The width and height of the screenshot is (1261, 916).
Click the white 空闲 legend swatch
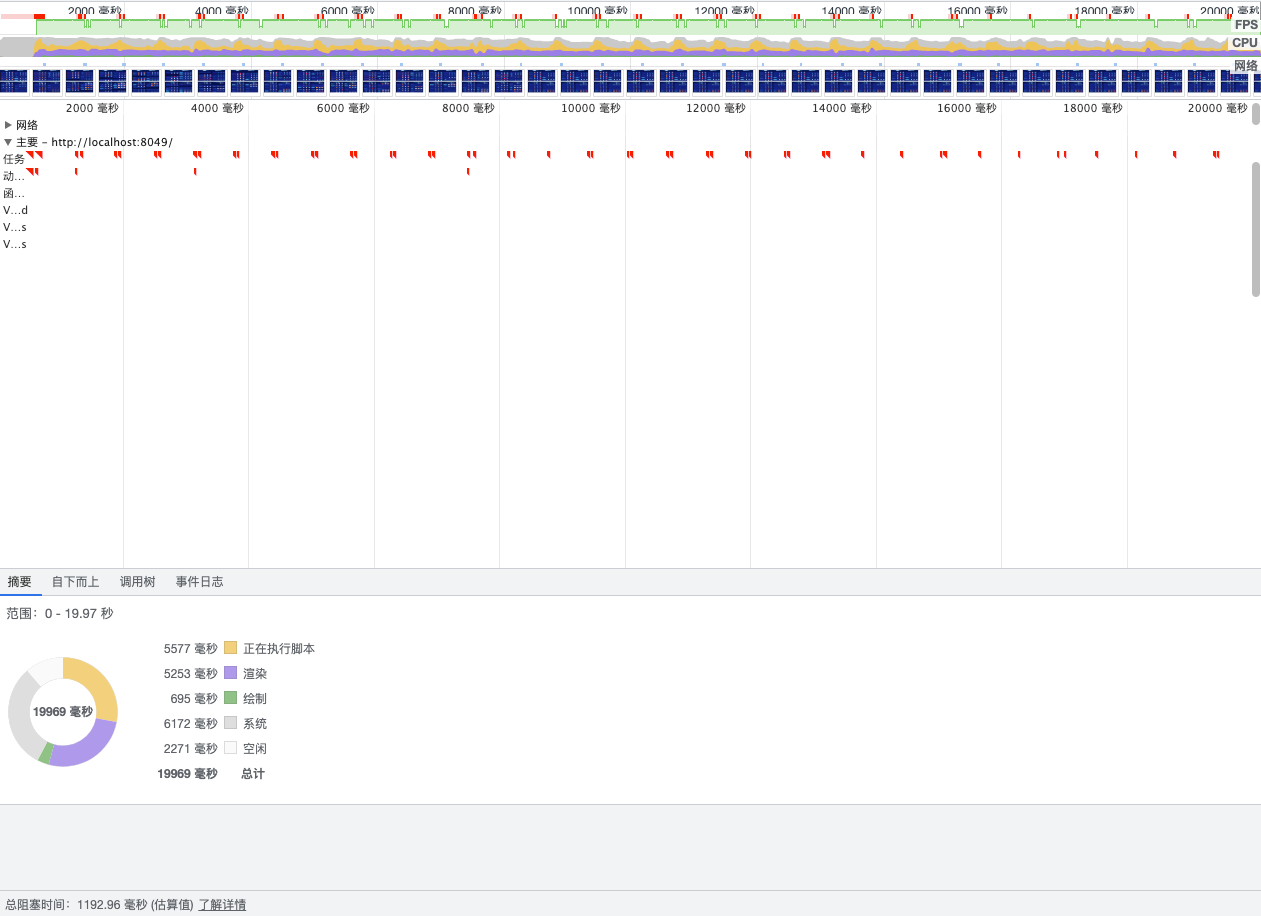pos(231,748)
